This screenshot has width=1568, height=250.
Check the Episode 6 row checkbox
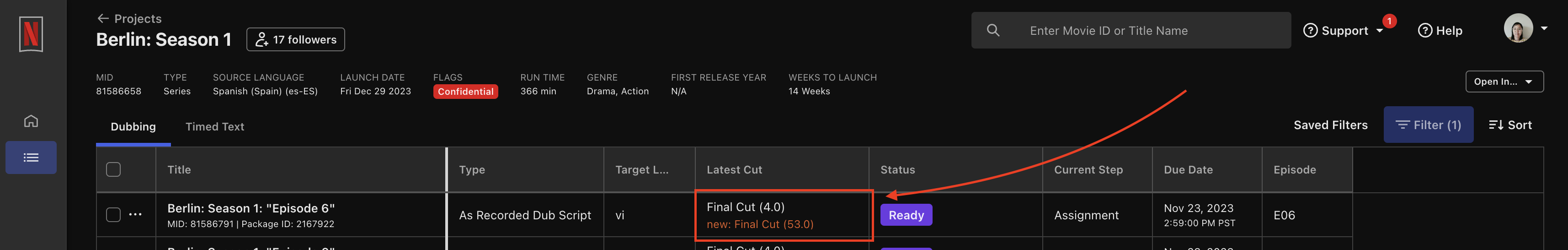tap(113, 215)
